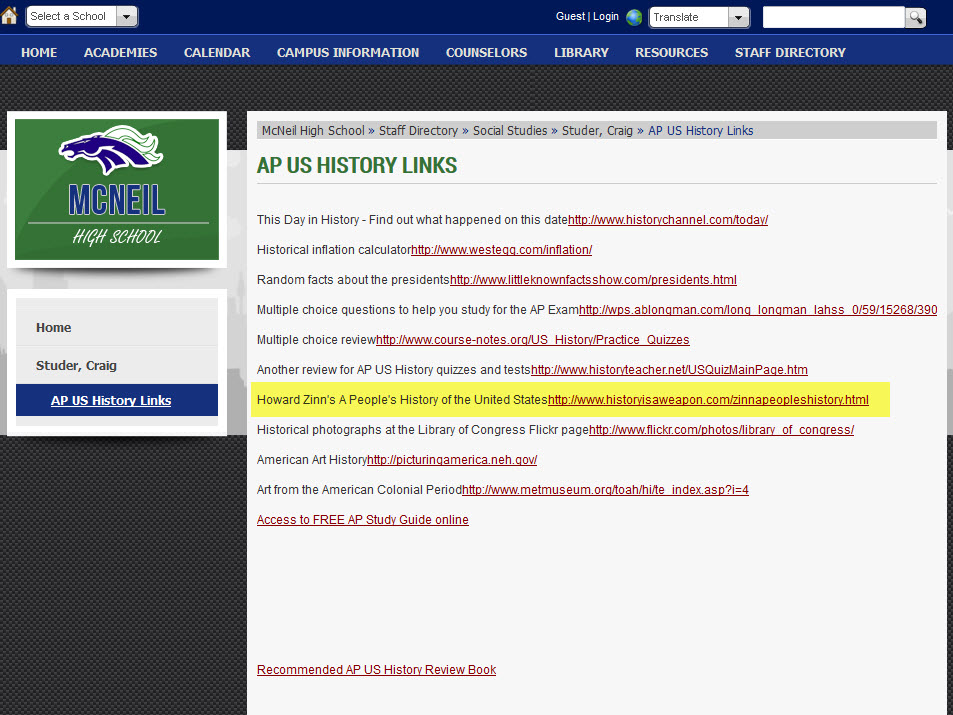The height and width of the screenshot is (715, 953).
Task: Open the STAFF DIRECTORY menu
Action: click(x=790, y=52)
